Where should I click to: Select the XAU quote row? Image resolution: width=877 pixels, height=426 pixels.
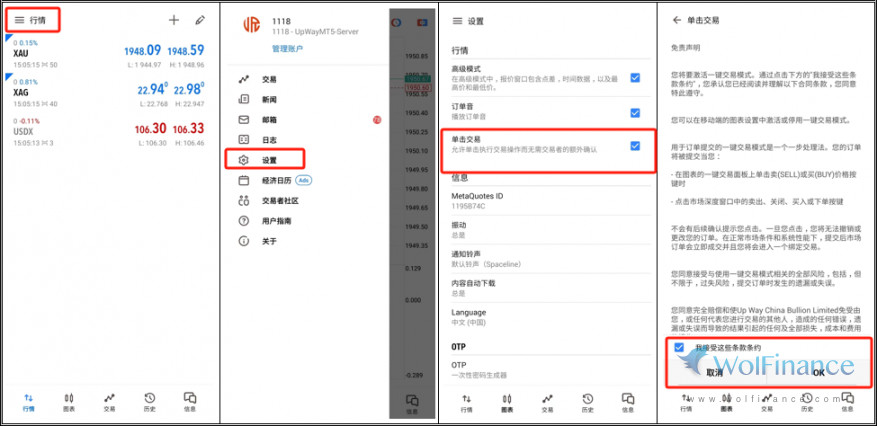(109, 54)
